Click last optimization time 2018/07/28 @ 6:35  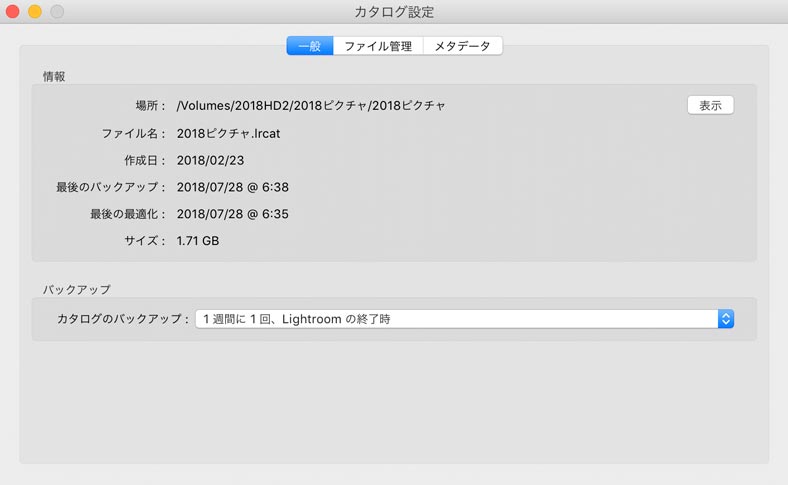(233, 214)
